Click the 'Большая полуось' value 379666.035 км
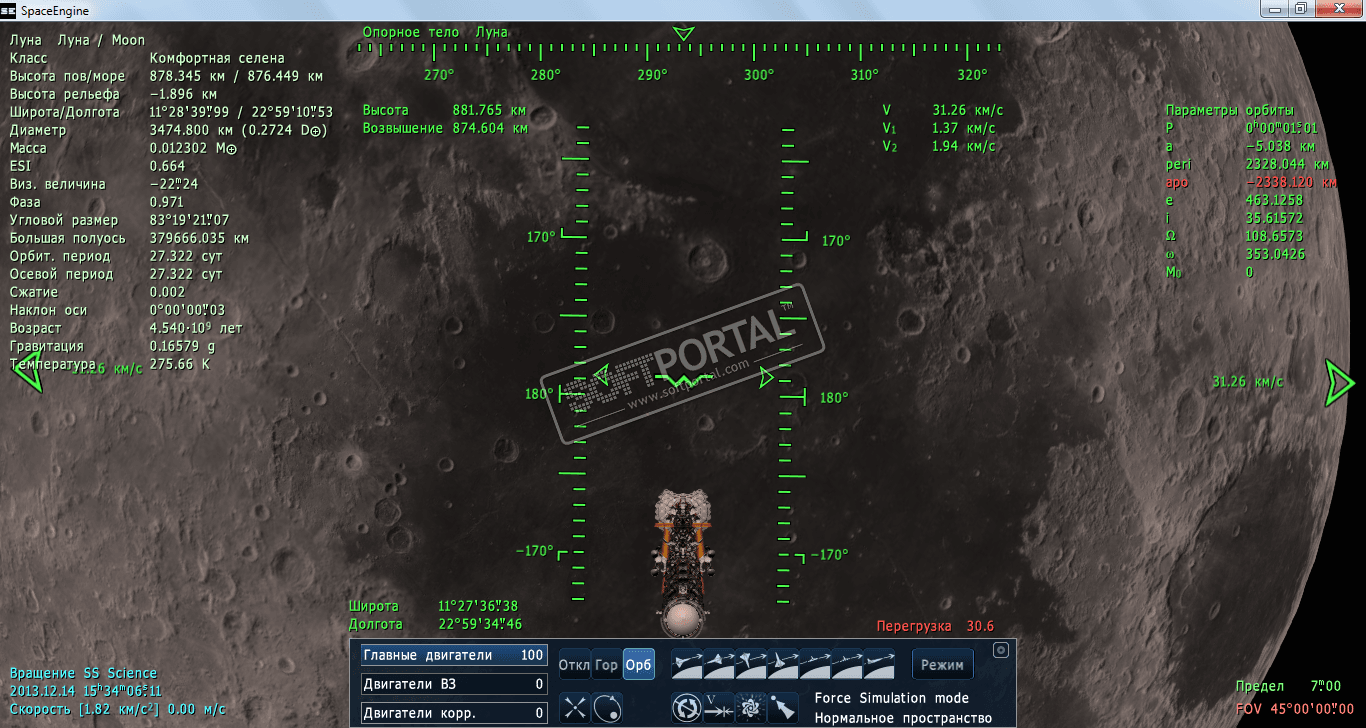 (x=199, y=238)
